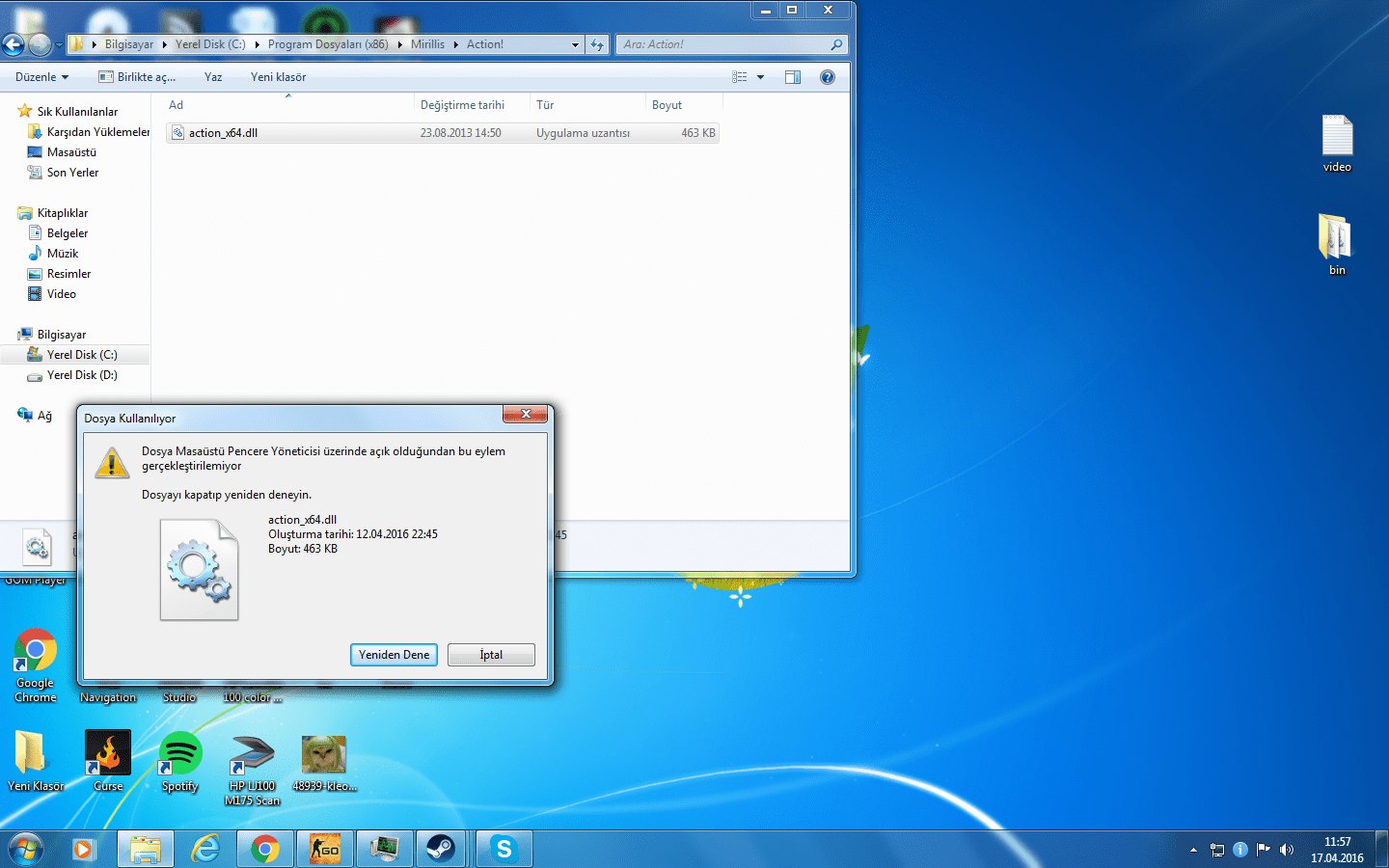Screen dimensions: 1389x868
Task: Navigate to Mirillis in the address breadcrumb
Action: pos(427,44)
